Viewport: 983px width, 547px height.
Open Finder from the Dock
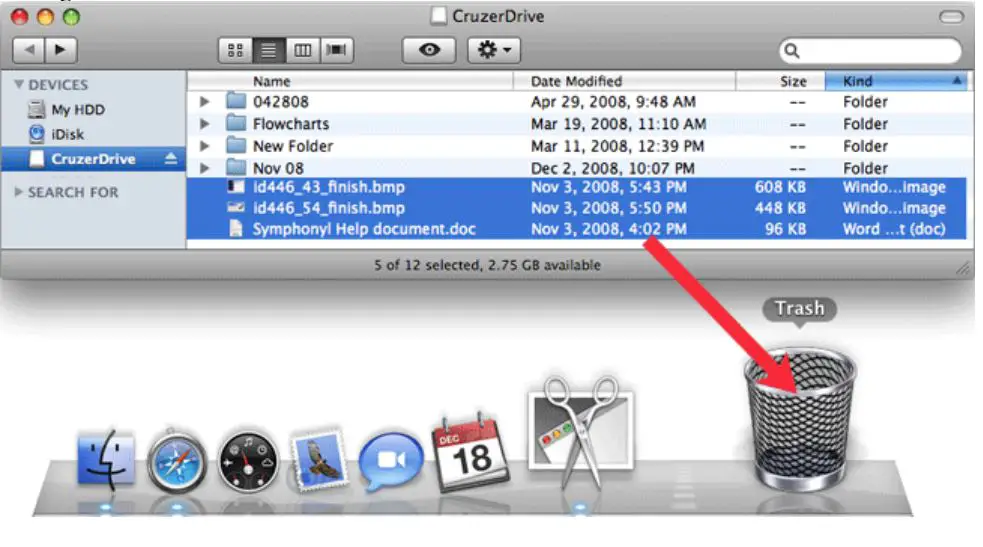coord(105,460)
